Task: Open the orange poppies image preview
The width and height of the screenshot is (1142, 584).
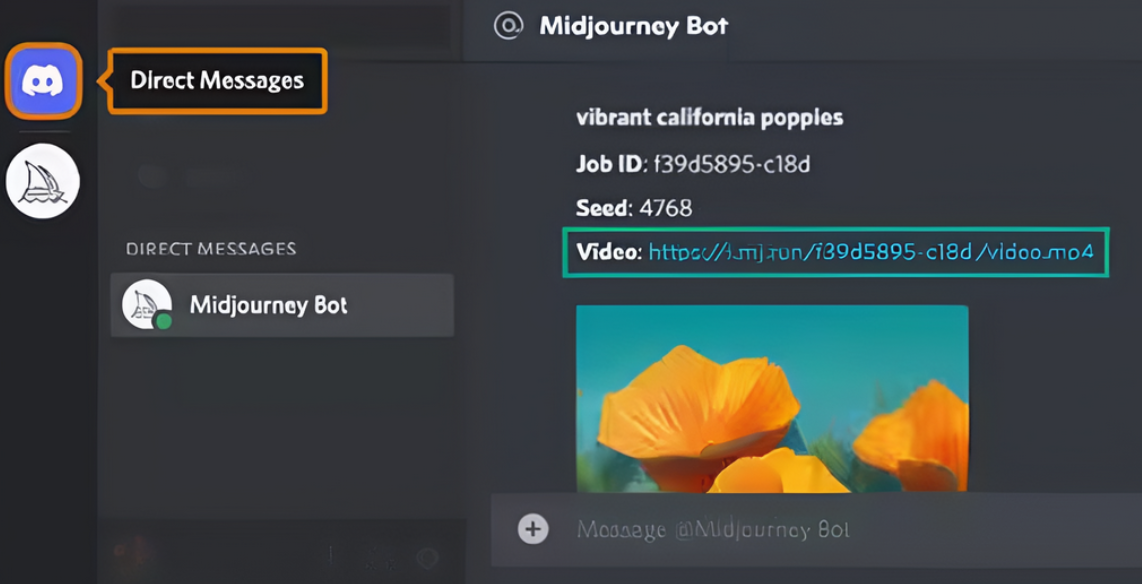Action: [772, 398]
